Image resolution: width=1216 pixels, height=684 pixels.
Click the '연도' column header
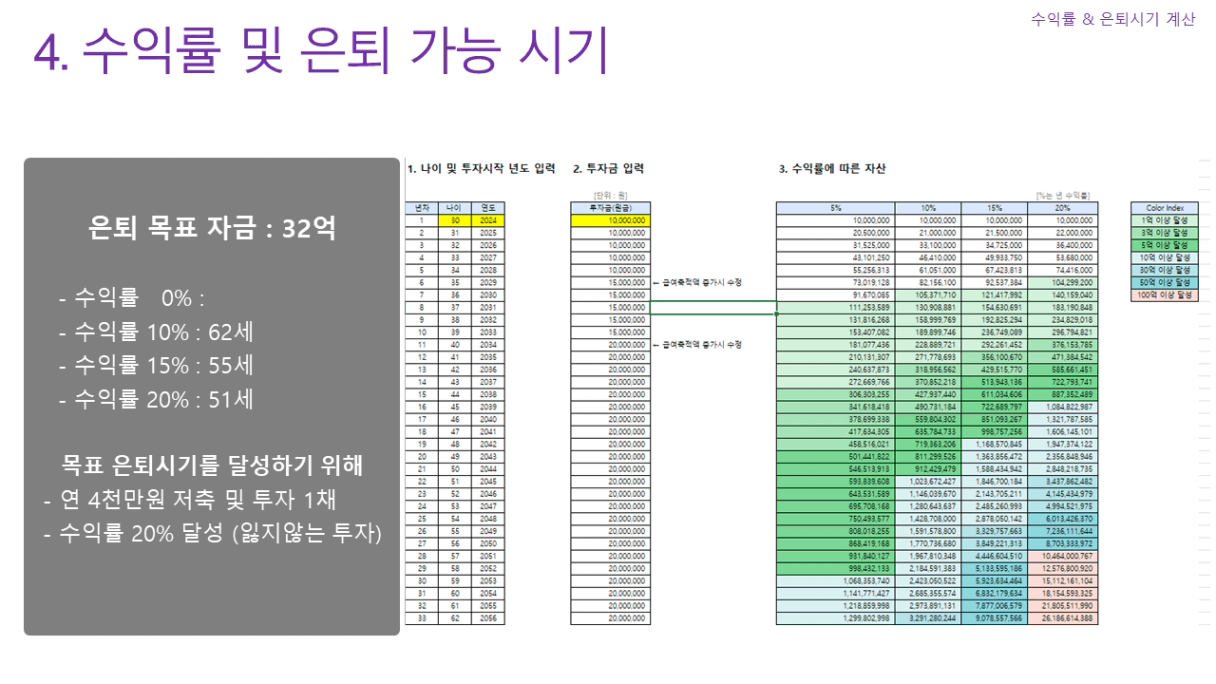point(487,207)
